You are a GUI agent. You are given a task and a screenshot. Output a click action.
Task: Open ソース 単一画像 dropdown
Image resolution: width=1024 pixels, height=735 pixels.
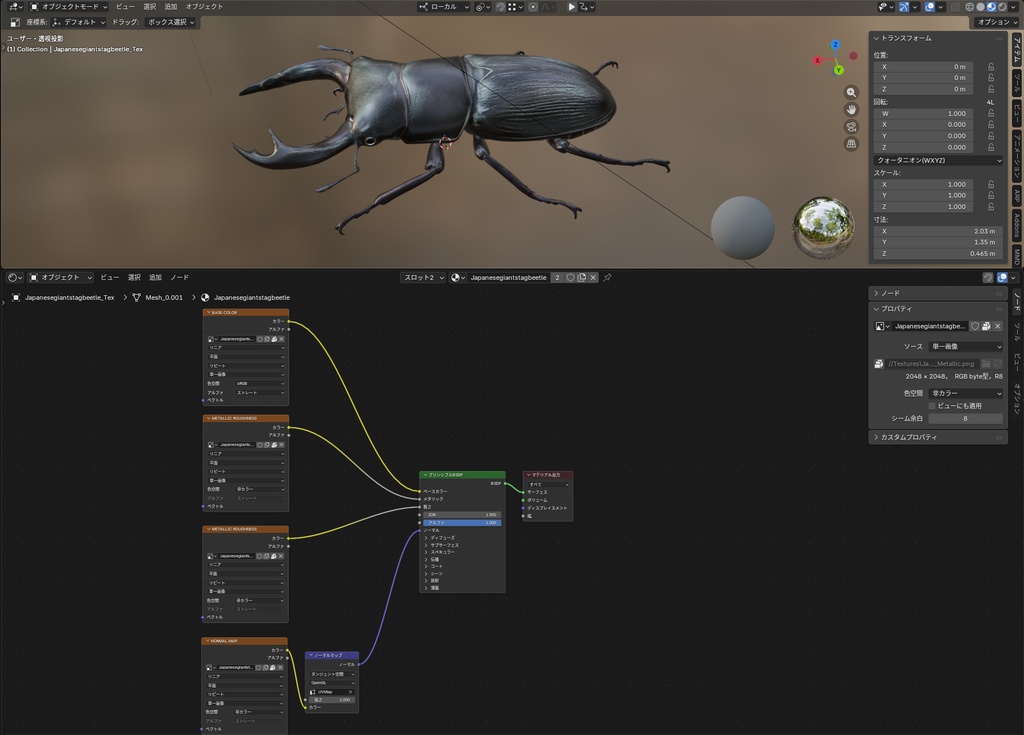(x=965, y=346)
